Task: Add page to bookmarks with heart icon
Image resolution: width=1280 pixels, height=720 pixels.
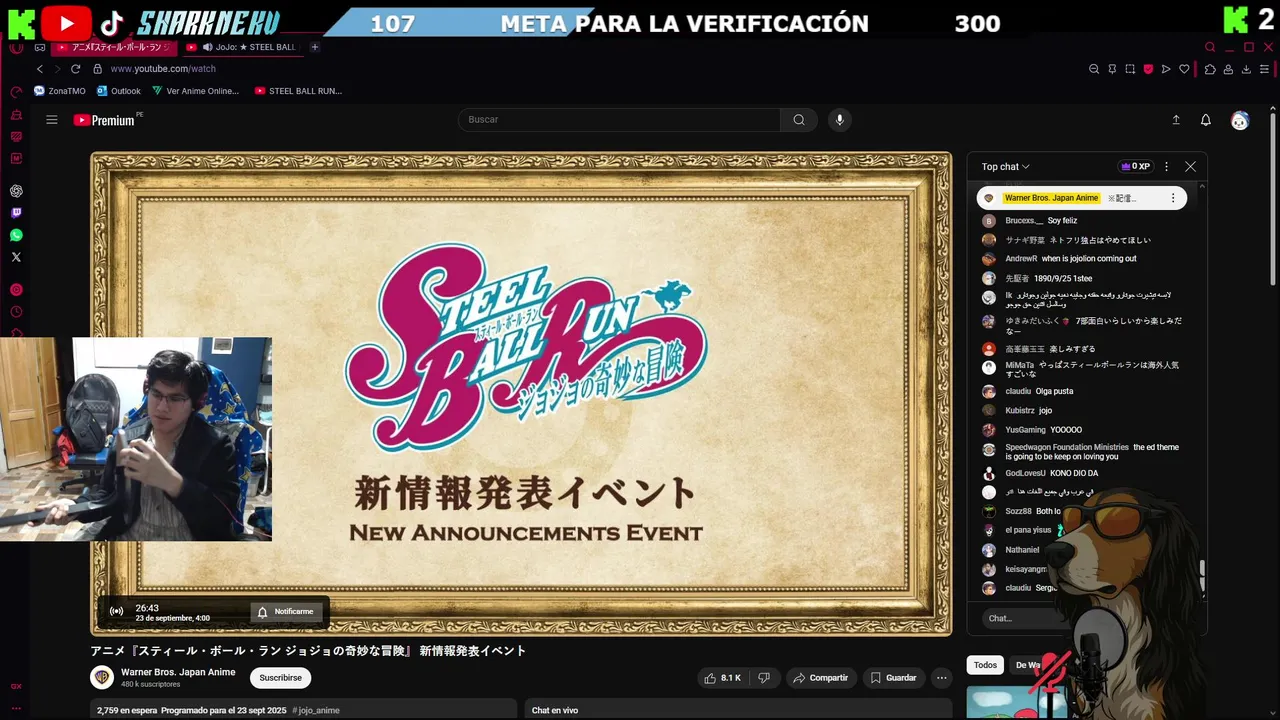Action: pos(1185,69)
